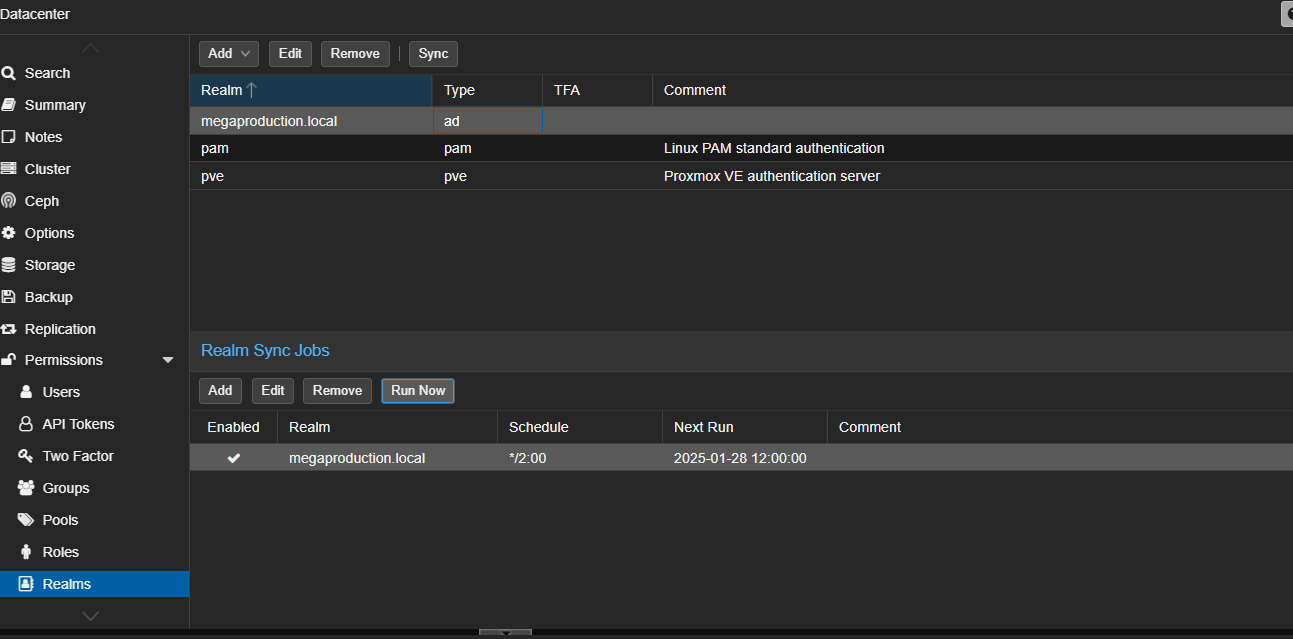Go to the API Tokens section
Screen dimensions: 1293x639
pyautogui.click(x=78, y=424)
